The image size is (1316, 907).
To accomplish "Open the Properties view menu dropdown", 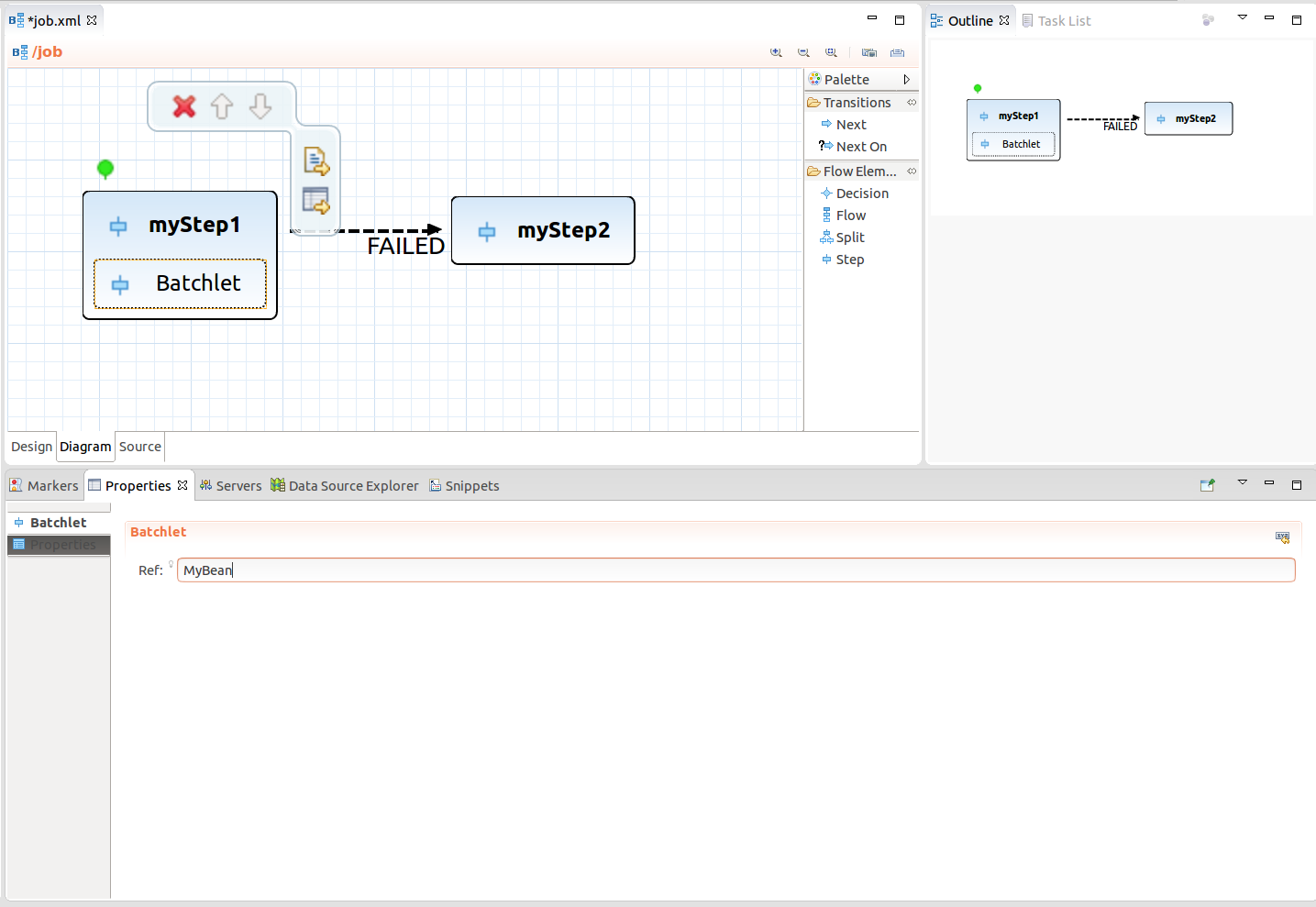I will coord(1243,482).
